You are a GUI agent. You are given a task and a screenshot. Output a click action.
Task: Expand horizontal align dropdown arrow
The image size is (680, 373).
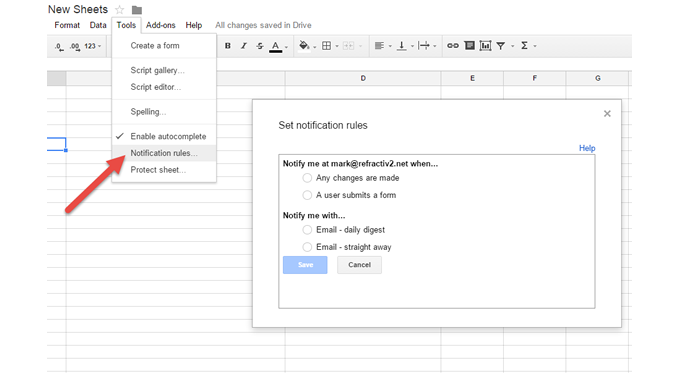pos(390,46)
